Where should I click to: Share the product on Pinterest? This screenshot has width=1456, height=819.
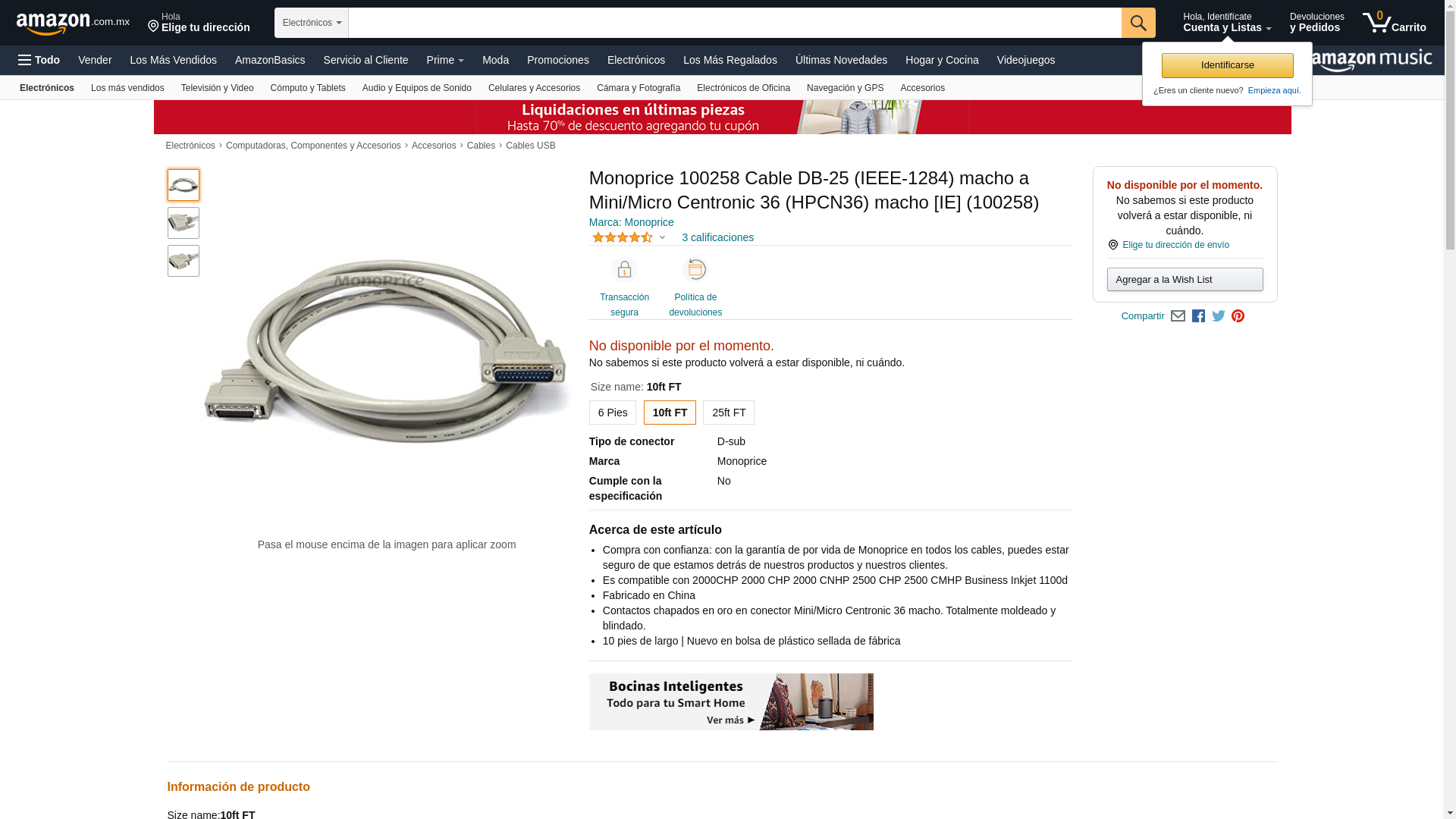[x=1238, y=316]
